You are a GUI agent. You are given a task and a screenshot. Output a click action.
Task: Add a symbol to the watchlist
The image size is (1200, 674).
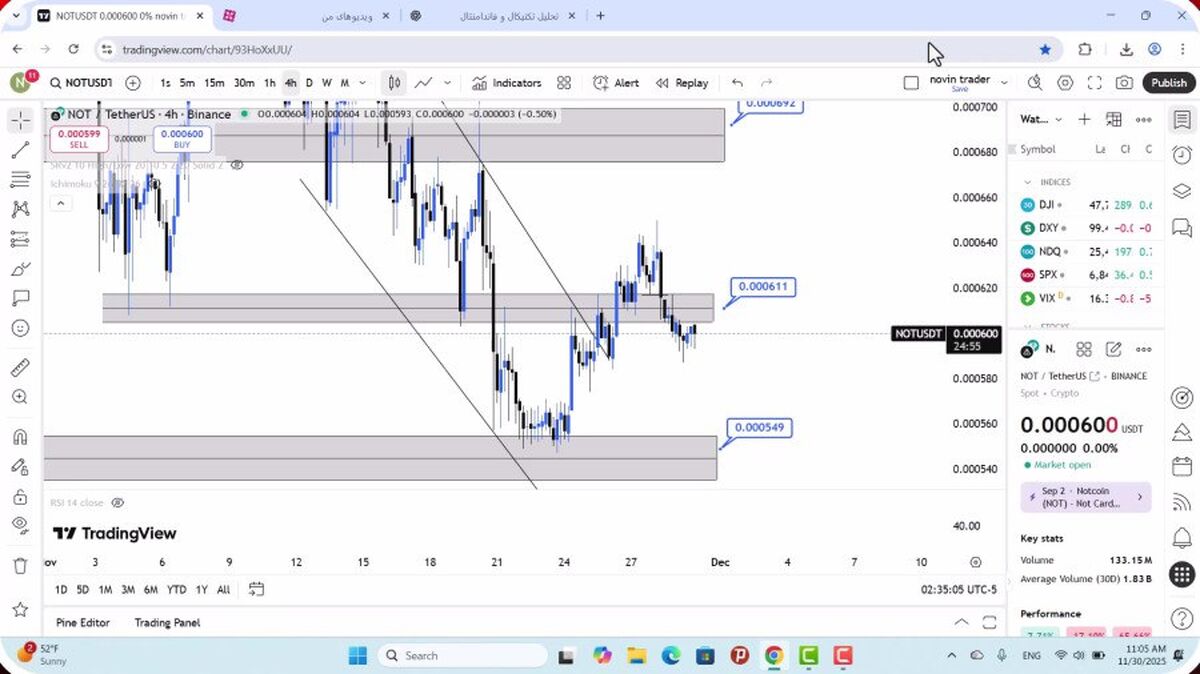coord(1084,119)
